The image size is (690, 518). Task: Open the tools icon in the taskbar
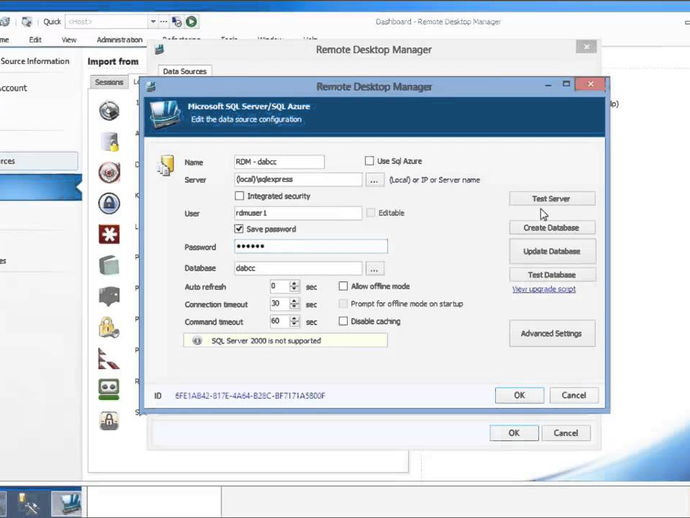29,503
